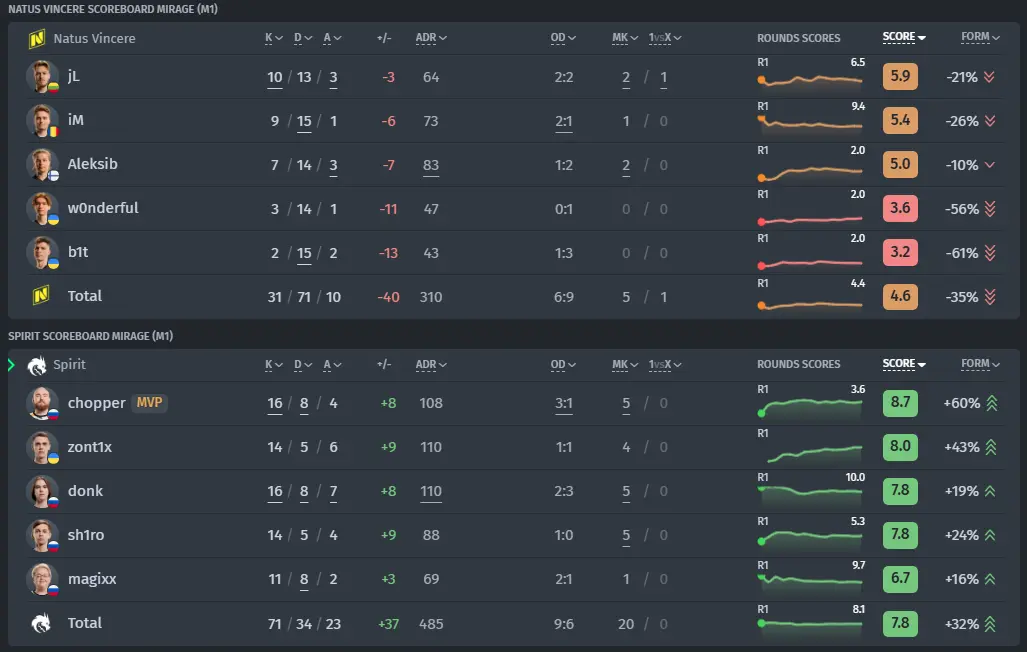Click w0nderful's red 3.6 score badge
1027x652 pixels.
900,208
